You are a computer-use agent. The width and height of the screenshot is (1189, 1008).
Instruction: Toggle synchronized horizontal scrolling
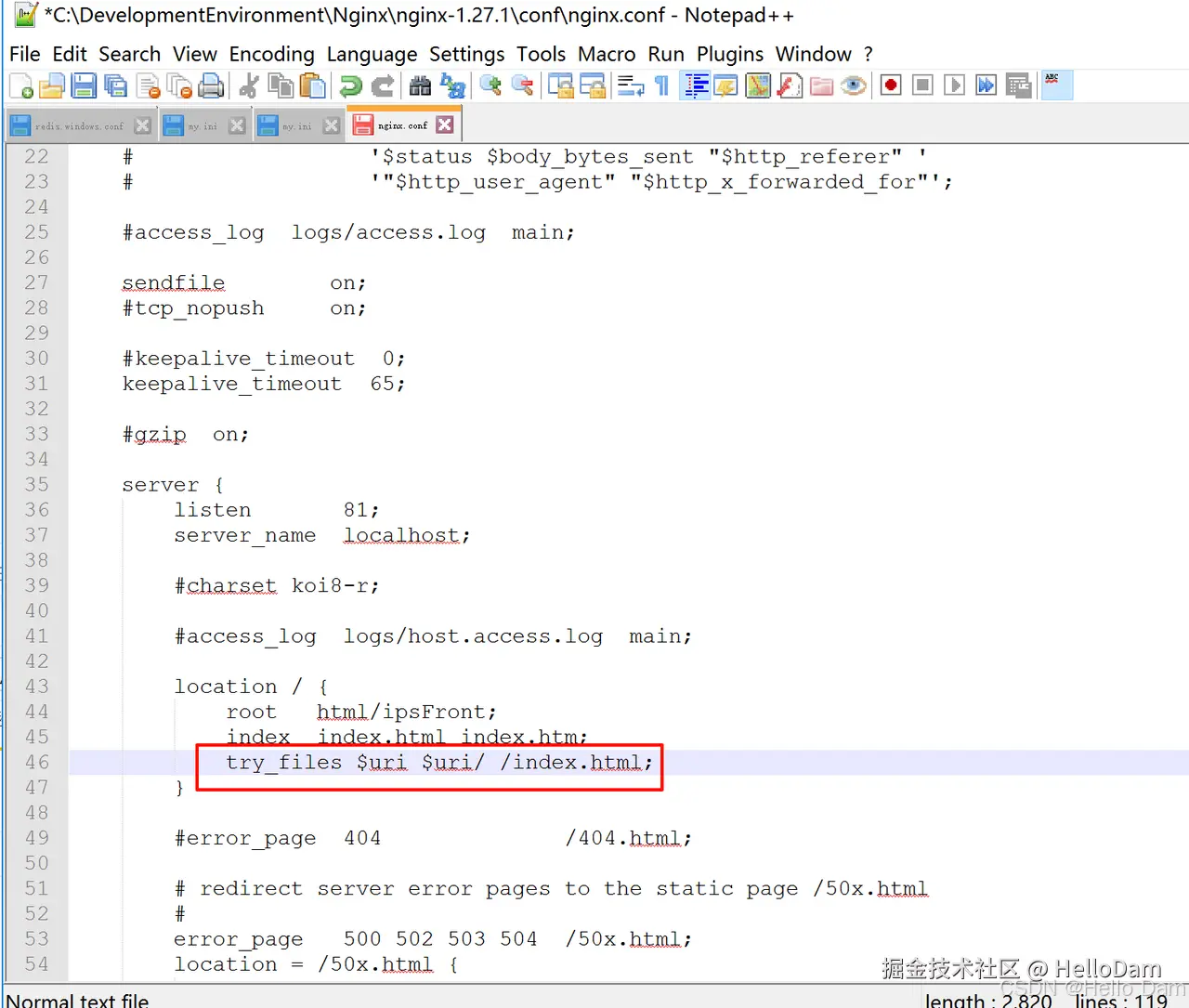point(593,86)
